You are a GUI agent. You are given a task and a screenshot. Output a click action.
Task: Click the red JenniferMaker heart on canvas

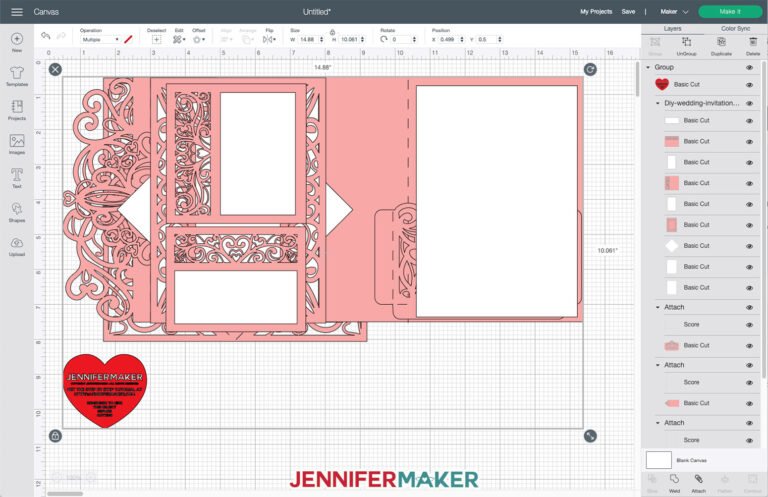point(105,390)
